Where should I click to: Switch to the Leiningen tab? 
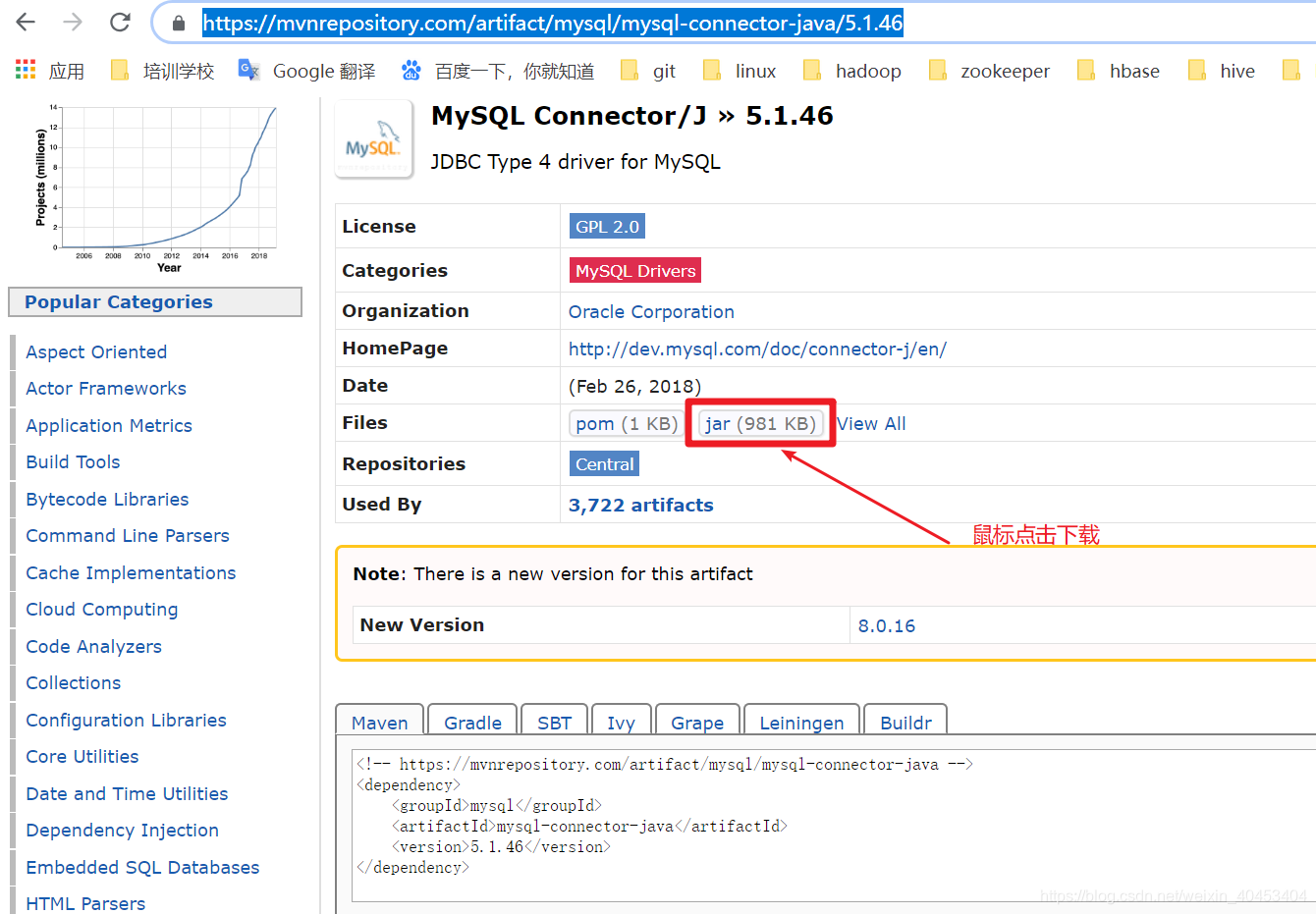point(801,722)
